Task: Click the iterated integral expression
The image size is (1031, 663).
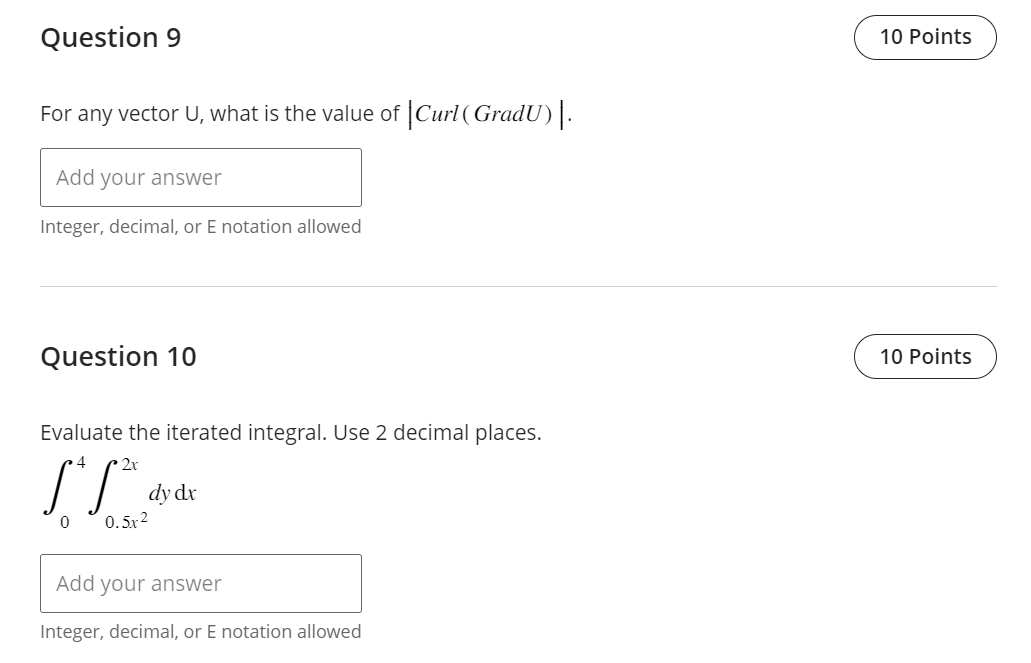Action: point(120,493)
